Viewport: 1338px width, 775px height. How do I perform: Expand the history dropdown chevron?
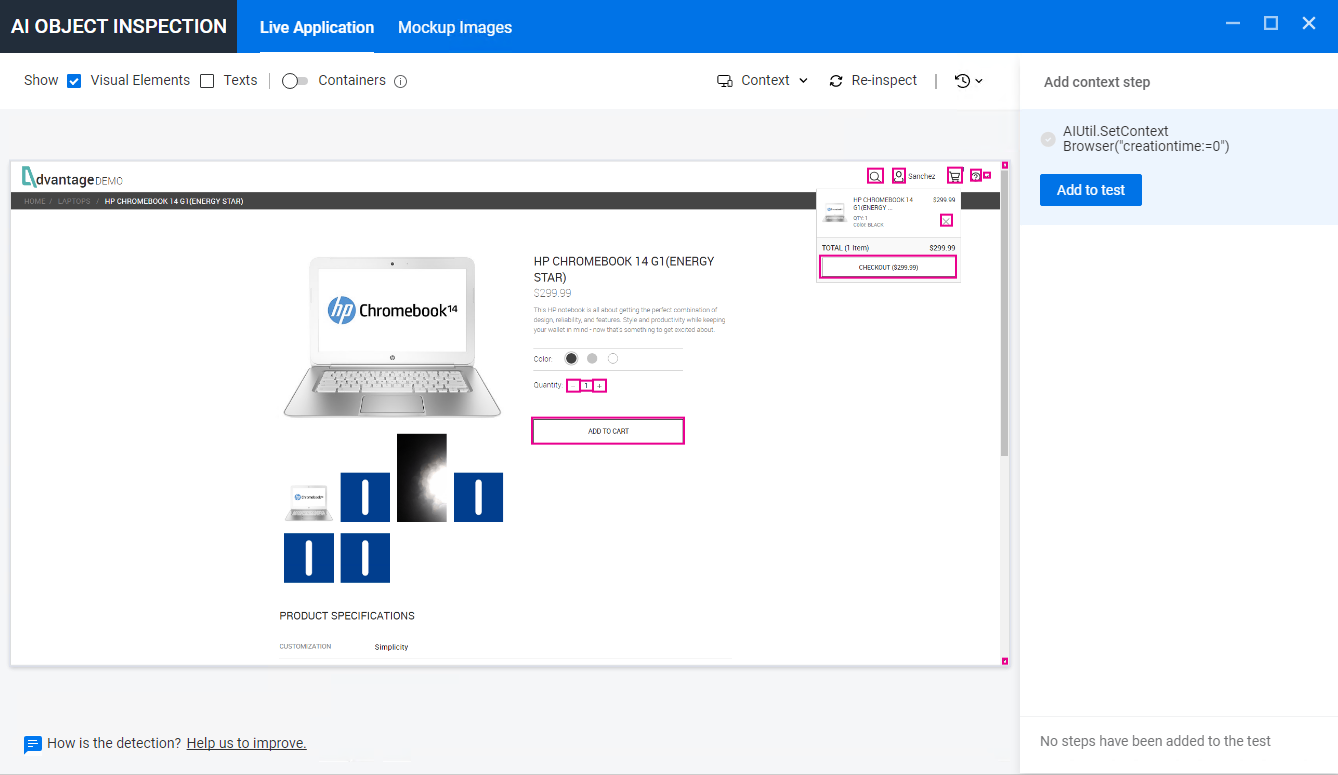click(x=978, y=80)
